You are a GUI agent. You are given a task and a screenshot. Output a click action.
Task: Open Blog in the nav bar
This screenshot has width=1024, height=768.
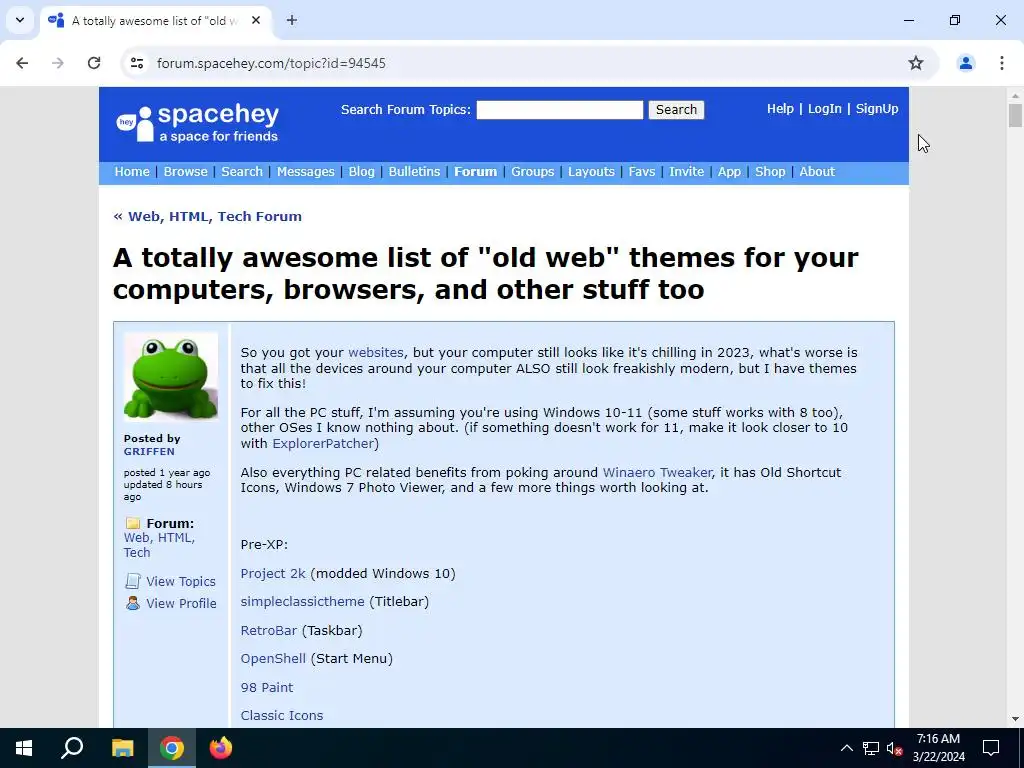(x=361, y=172)
